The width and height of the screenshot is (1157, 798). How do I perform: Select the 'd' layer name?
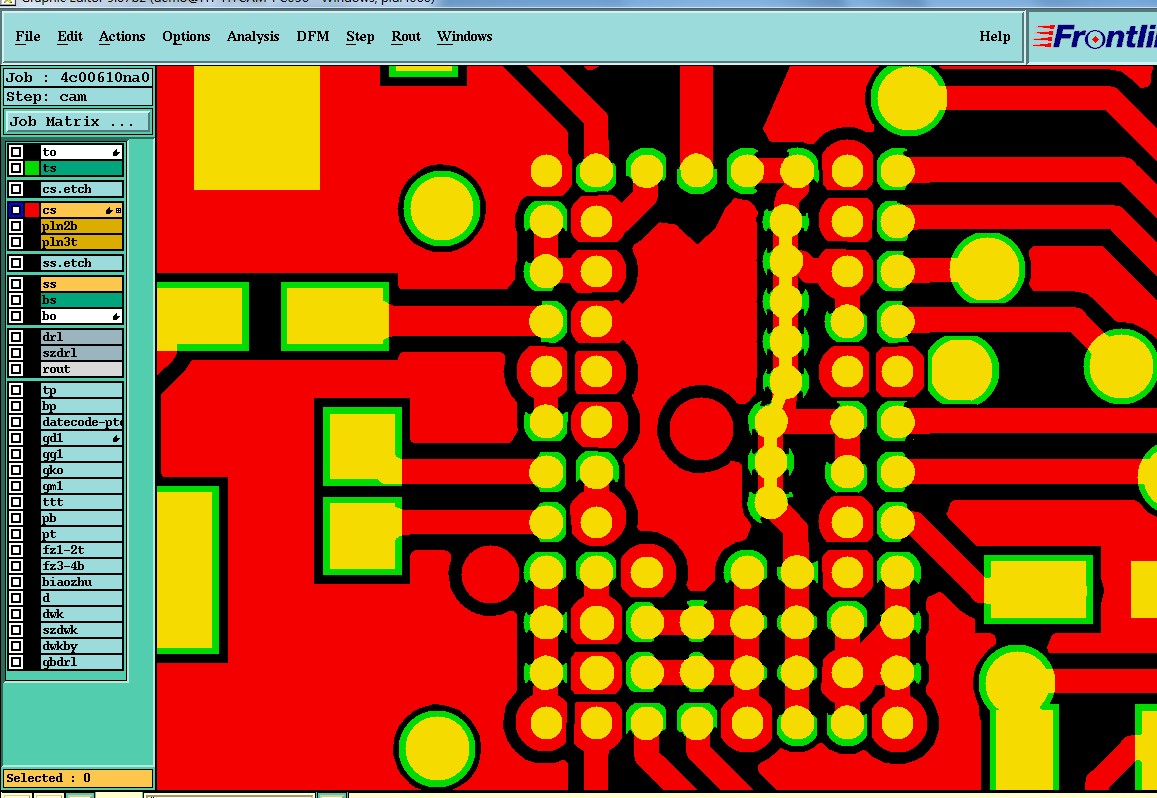[81, 598]
